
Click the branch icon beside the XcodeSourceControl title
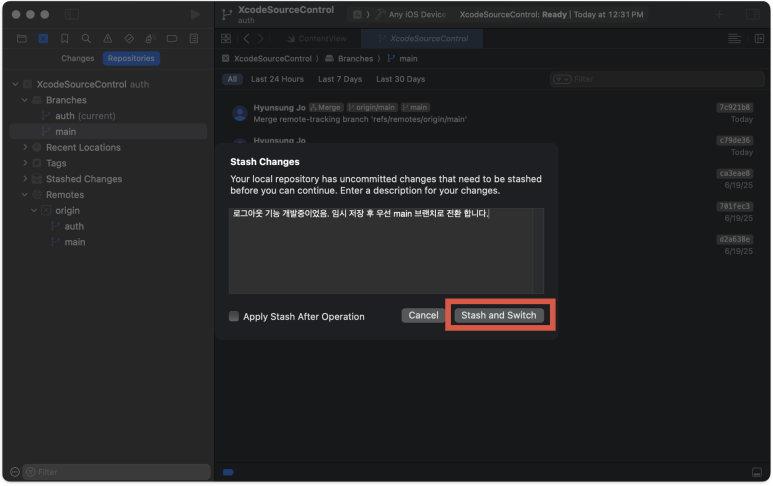[227, 14]
